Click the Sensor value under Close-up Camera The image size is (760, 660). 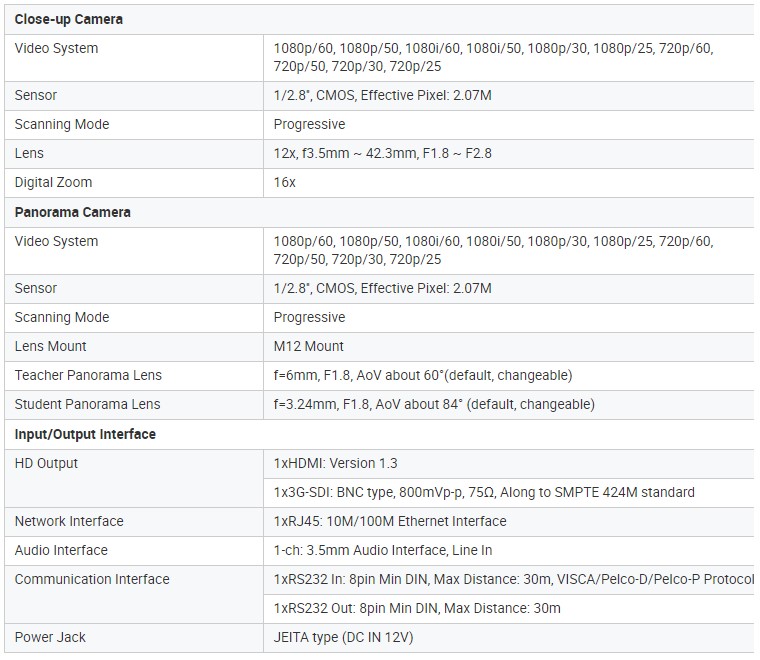click(x=382, y=95)
